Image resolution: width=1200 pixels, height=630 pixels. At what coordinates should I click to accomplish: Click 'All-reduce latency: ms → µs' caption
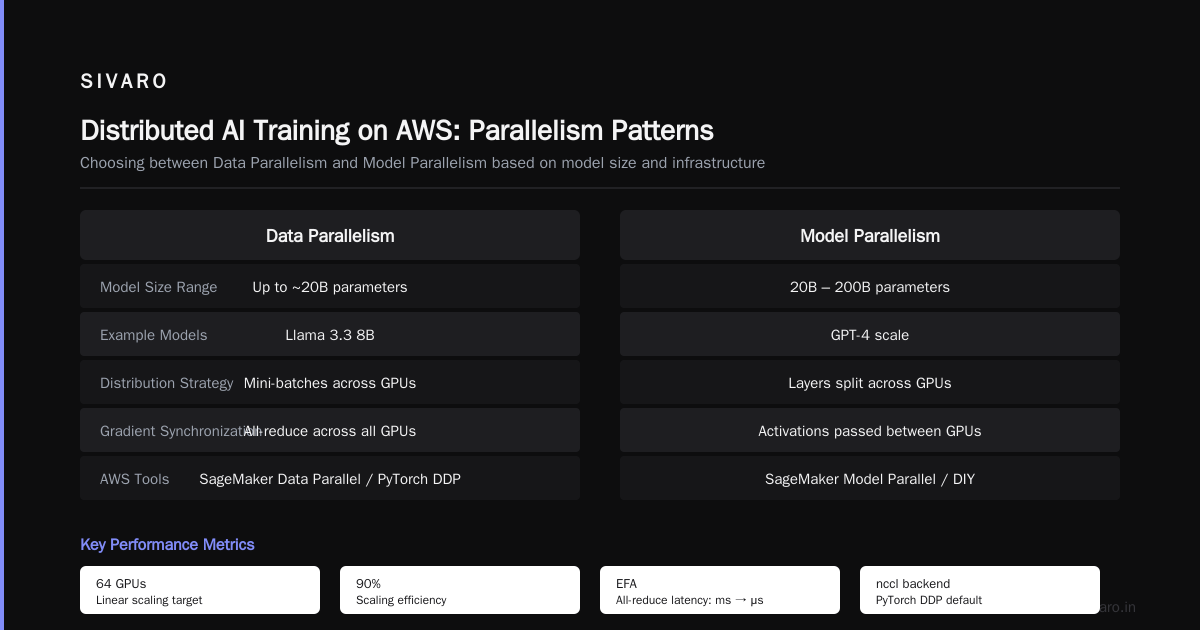coord(690,601)
